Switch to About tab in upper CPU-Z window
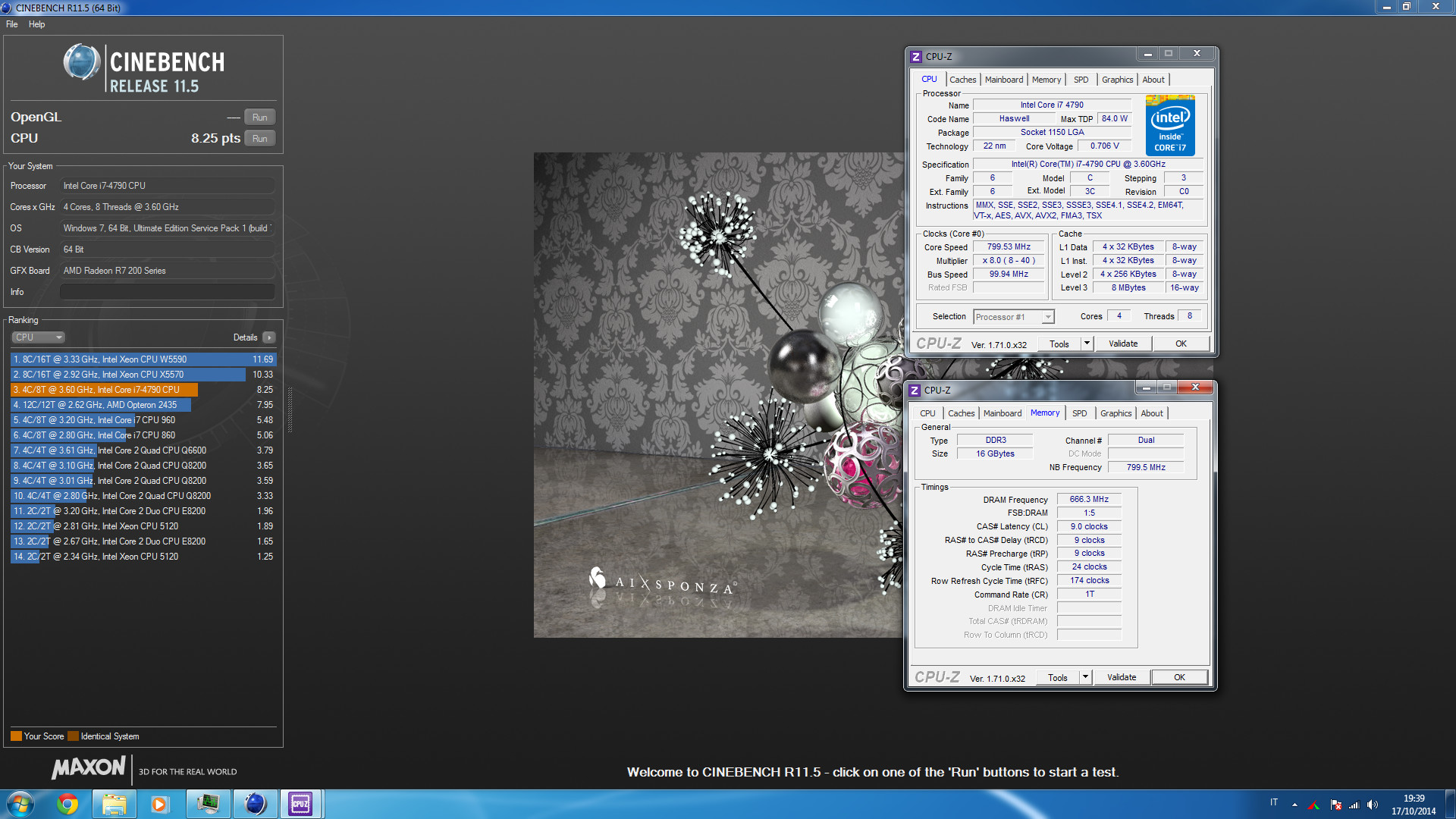1456x819 pixels. [1153, 80]
